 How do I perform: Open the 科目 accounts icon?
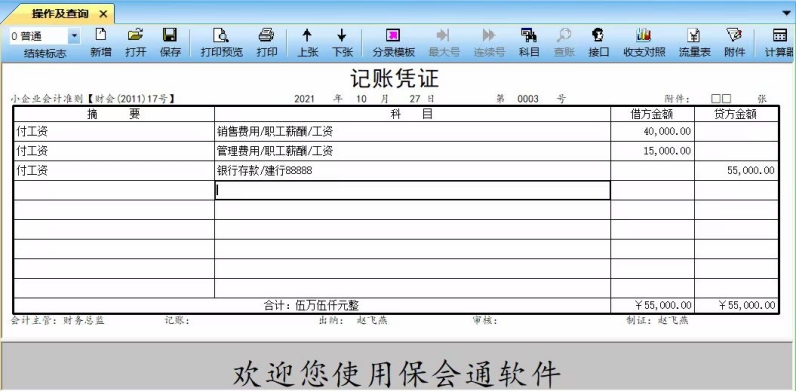coord(529,42)
